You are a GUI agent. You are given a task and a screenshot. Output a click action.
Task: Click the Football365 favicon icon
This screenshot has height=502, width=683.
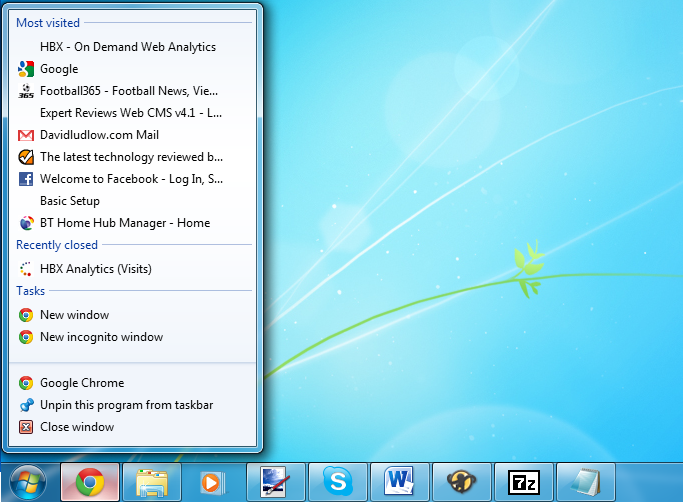click(26, 91)
